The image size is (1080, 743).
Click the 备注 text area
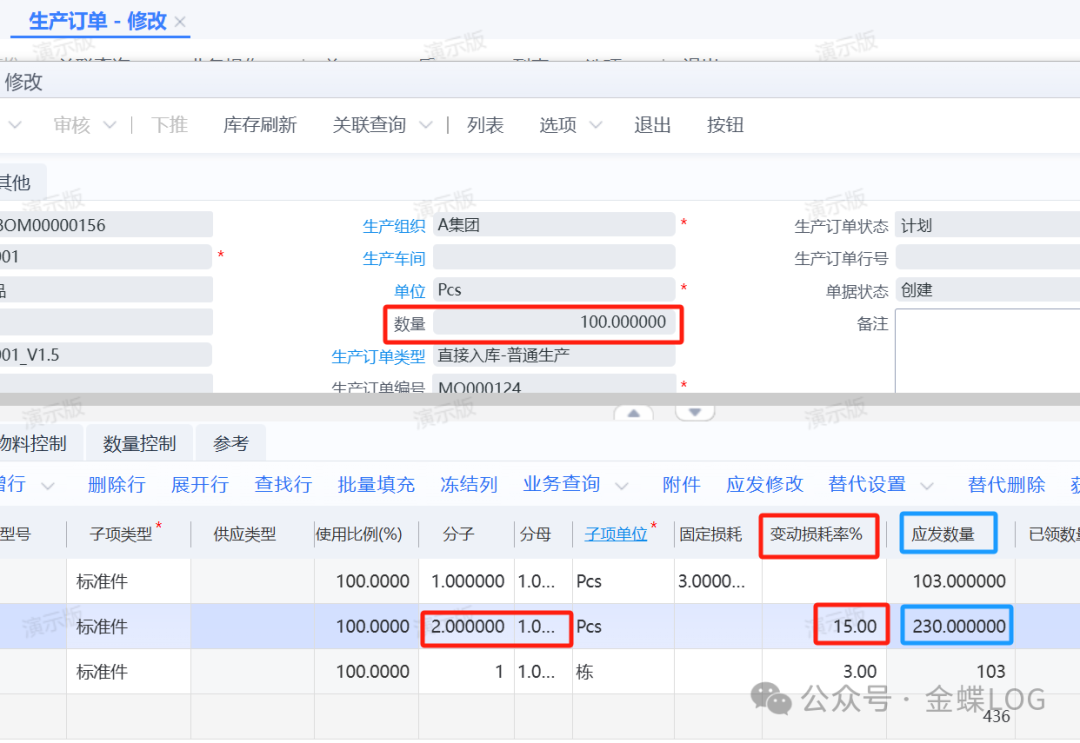[x=985, y=350]
